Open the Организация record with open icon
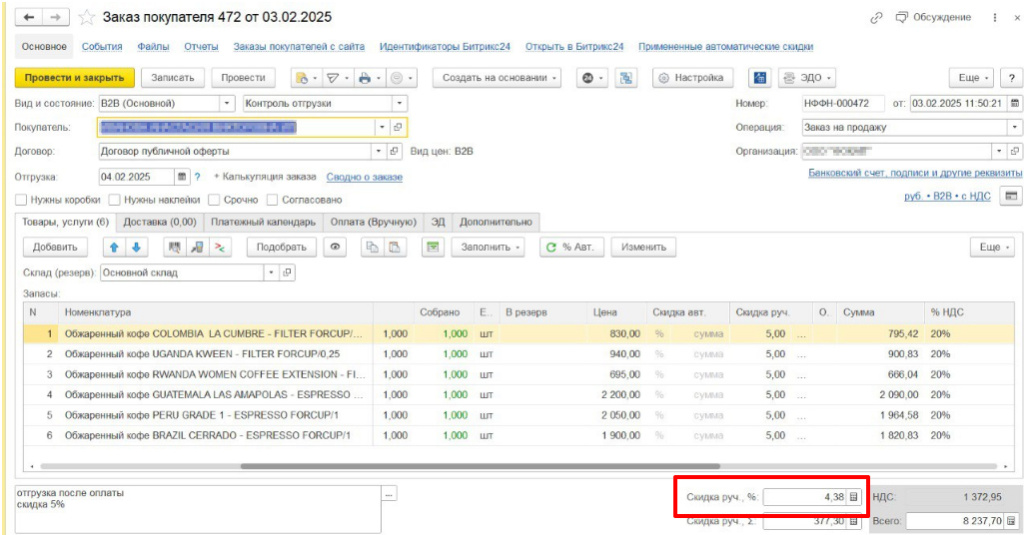Viewport: 1024px width, 535px height. click(x=1014, y=151)
